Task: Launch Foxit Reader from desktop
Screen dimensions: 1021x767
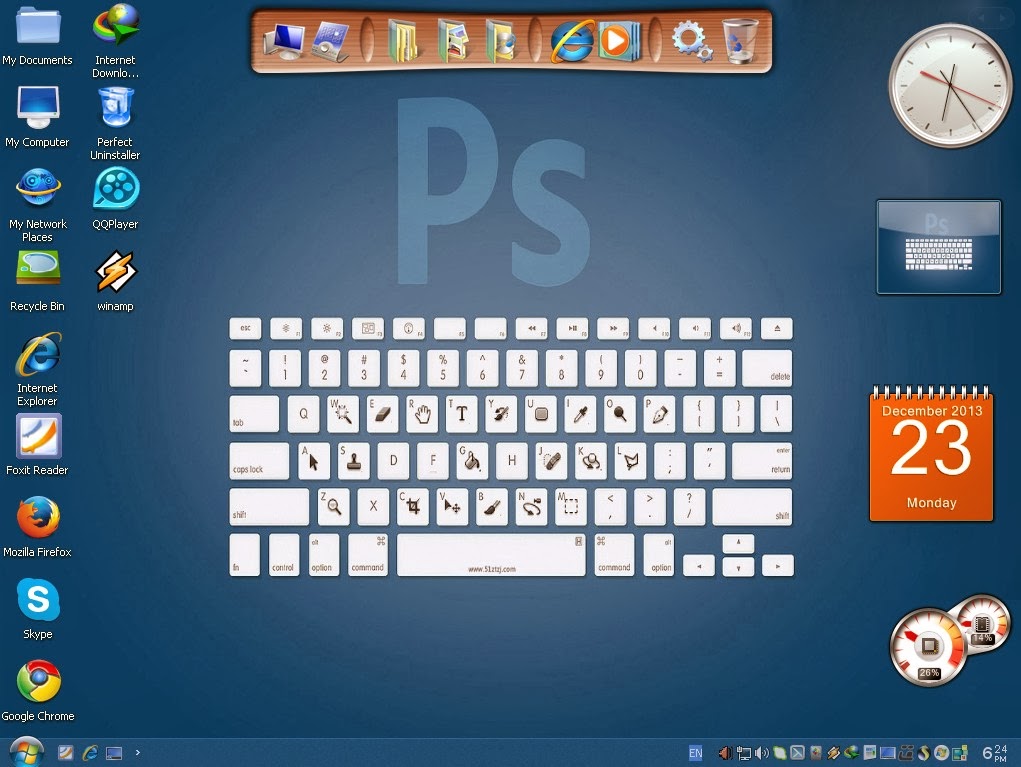Action: (38, 445)
